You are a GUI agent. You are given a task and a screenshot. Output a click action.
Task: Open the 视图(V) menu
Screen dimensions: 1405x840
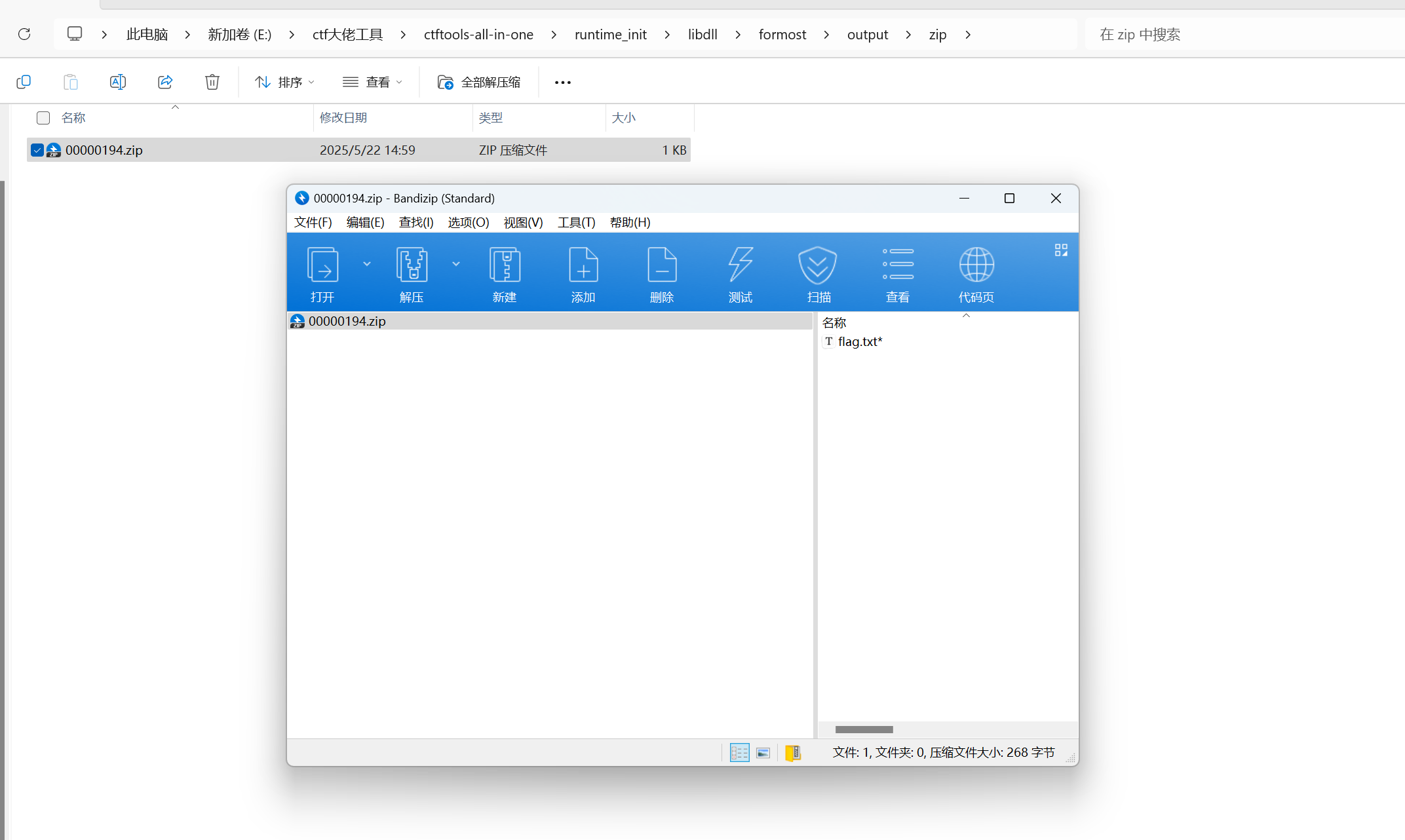pyautogui.click(x=523, y=222)
